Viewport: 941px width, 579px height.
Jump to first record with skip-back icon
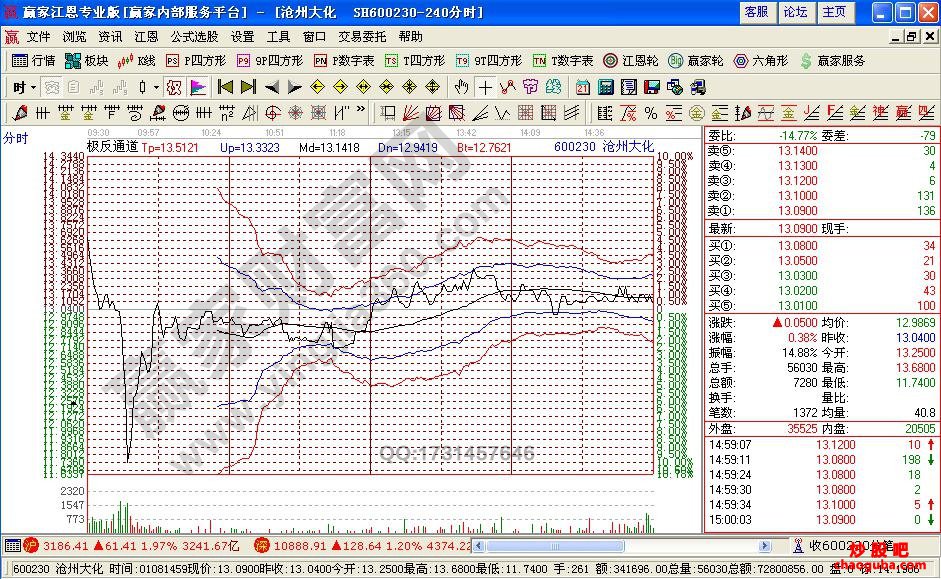pyautogui.click(x=226, y=88)
